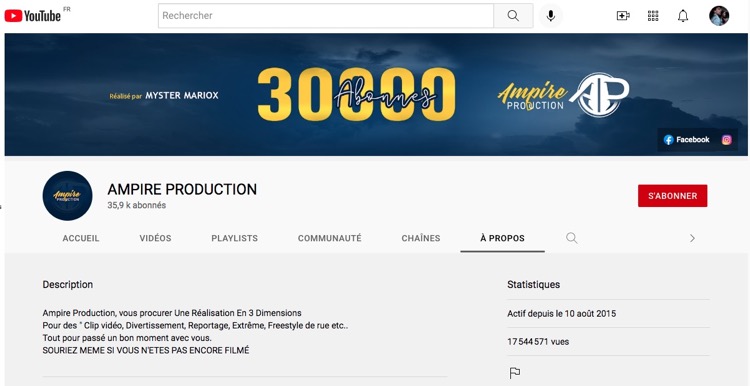Image resolution: width=750 pixels, height=386 pixels.
Task: Click the '17 544 571 vues' statistic
Action: click(x=538, y=342)
